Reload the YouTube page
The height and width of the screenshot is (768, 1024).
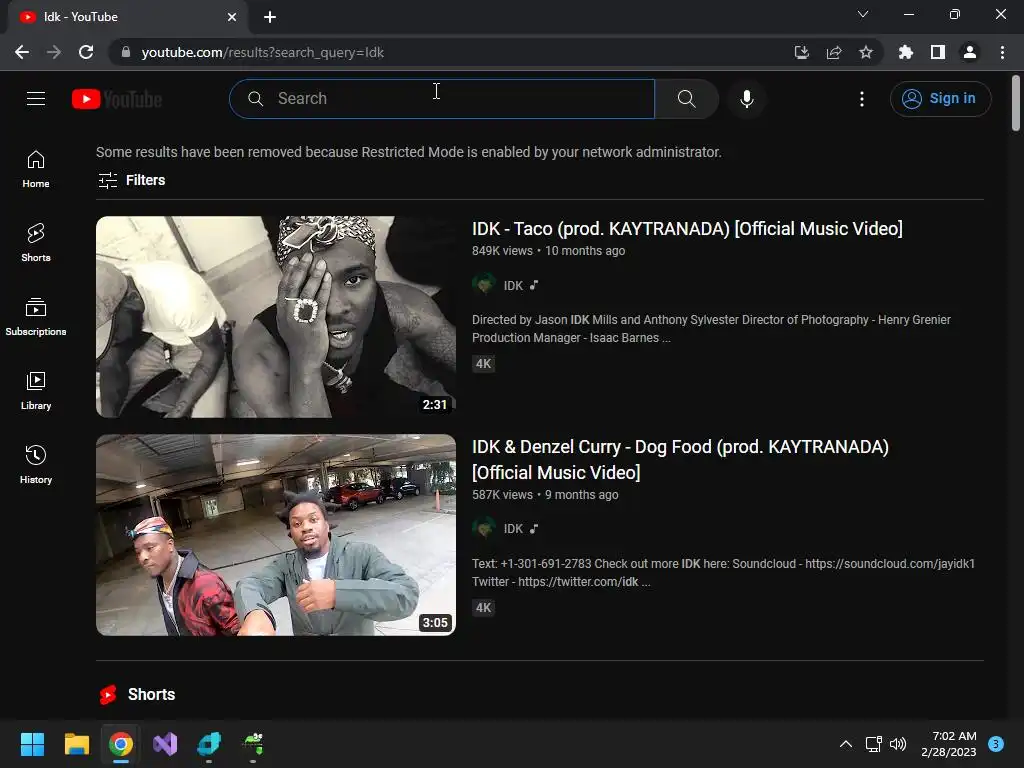pyautogui.click(x=86, y=52)
